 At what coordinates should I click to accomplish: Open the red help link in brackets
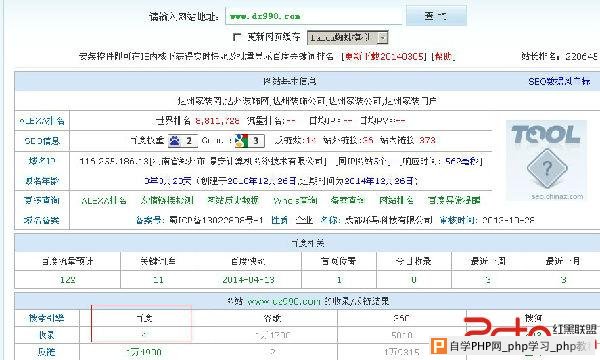tap(443, 57)
